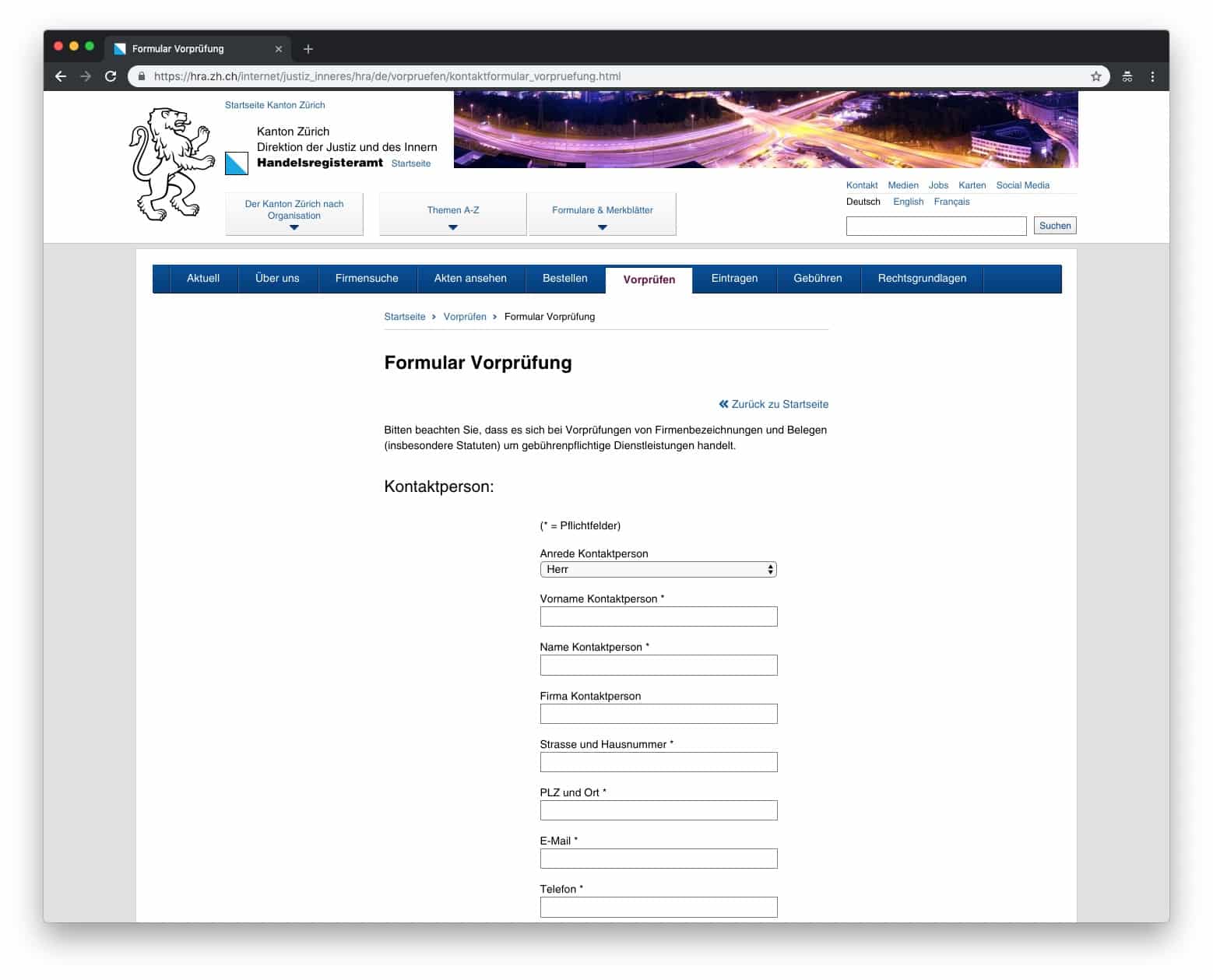Screen dimensions: 1213x980
Task: Open the Gebühren navigation tab
Action: click(x=817, y=279)
